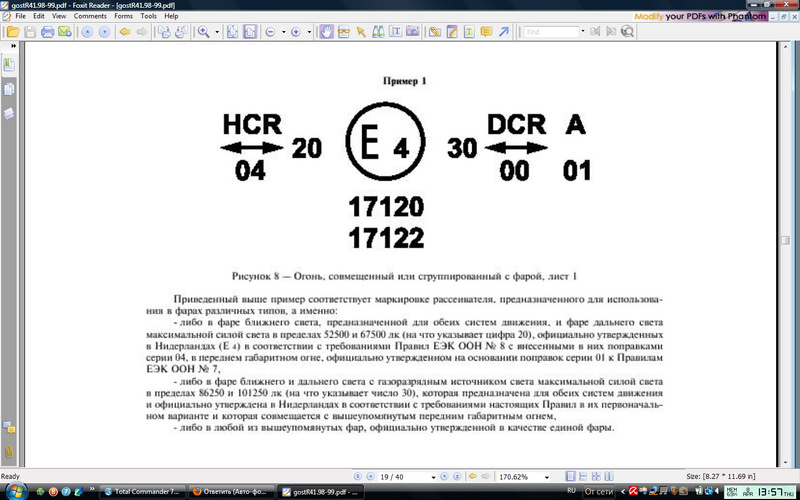Screen dimensions: 800x500
Task: Open the Pages thumbnails panel icon
Action: [x=9, y=90]
